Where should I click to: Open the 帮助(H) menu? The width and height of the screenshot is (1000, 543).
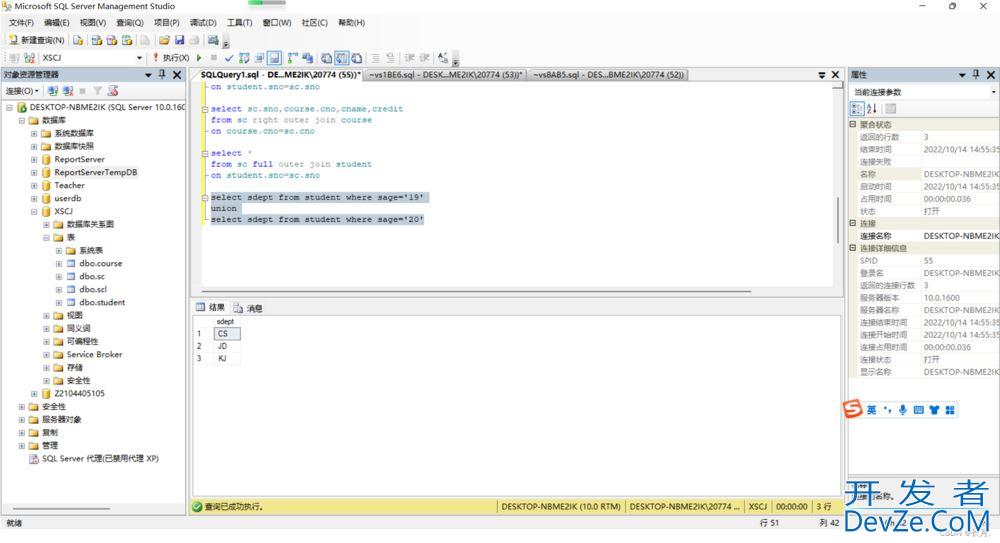coord(351,23)
